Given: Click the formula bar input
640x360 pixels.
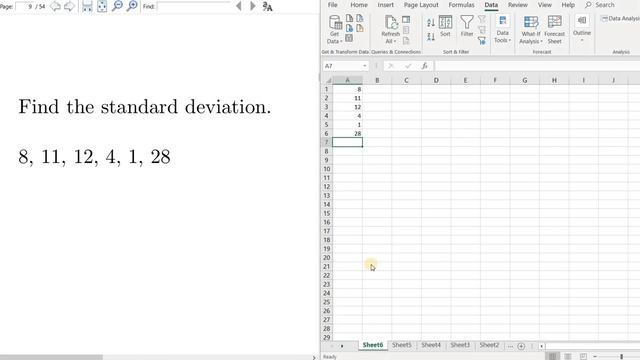Looking at the screenshot, I should [x=537, y=66].
